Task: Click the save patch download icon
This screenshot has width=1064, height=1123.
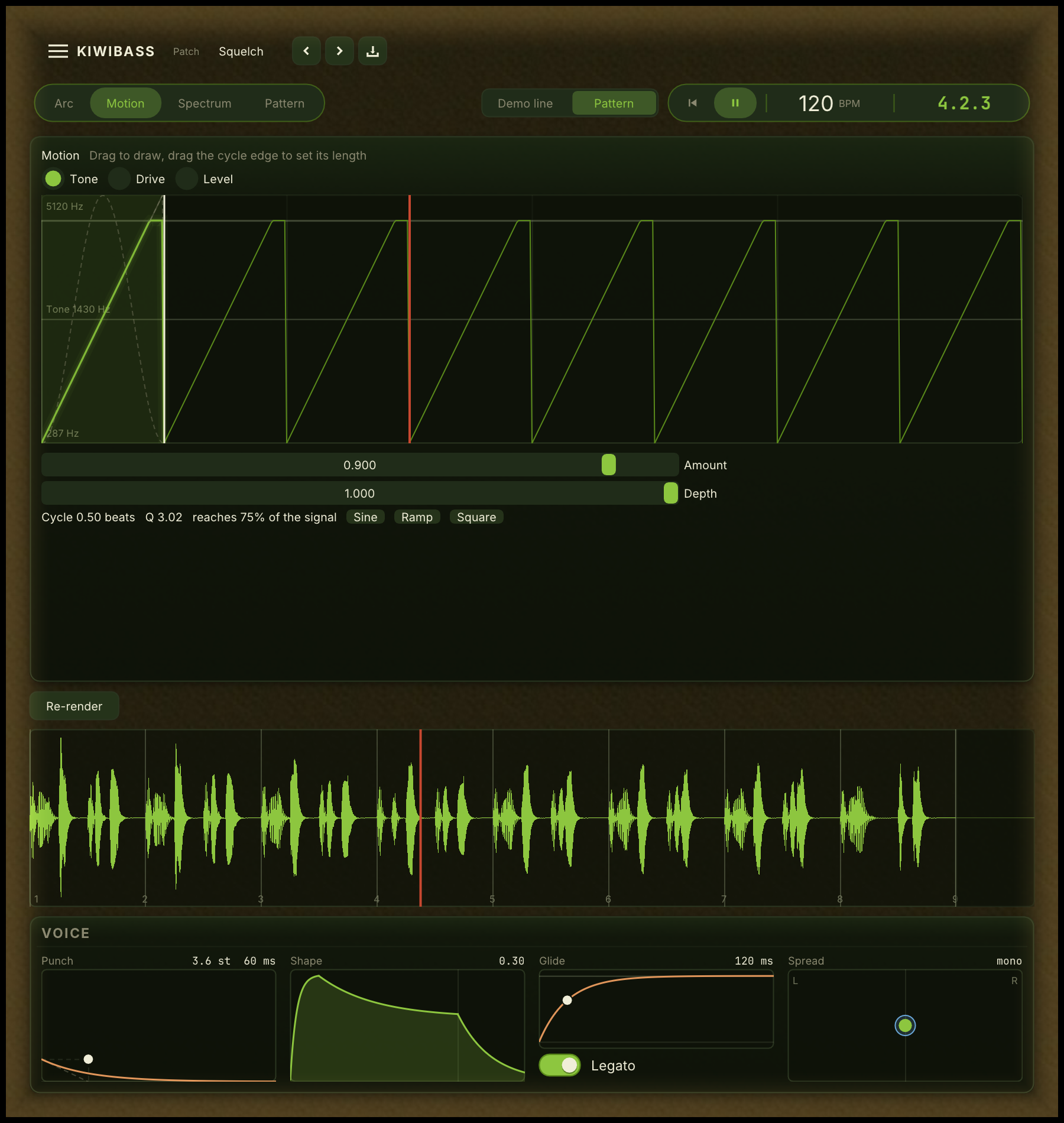Action: (x=372, y=51)
